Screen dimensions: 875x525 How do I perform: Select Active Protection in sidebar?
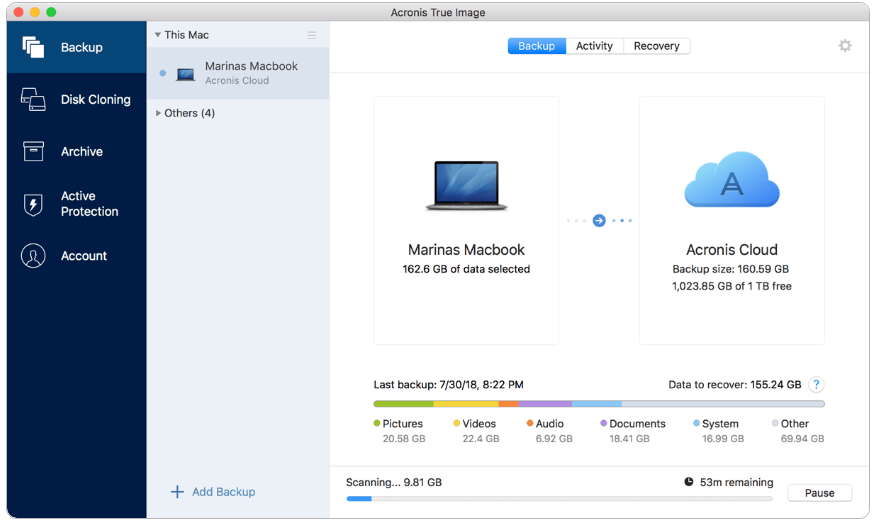pos(76,204)
